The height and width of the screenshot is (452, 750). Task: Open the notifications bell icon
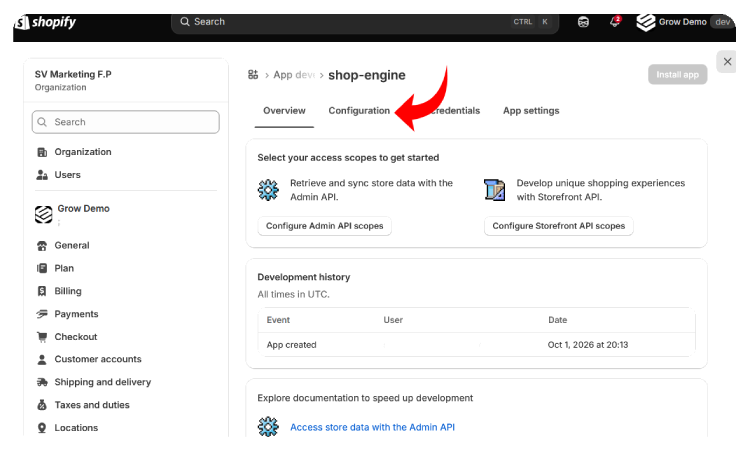point(615,22)
